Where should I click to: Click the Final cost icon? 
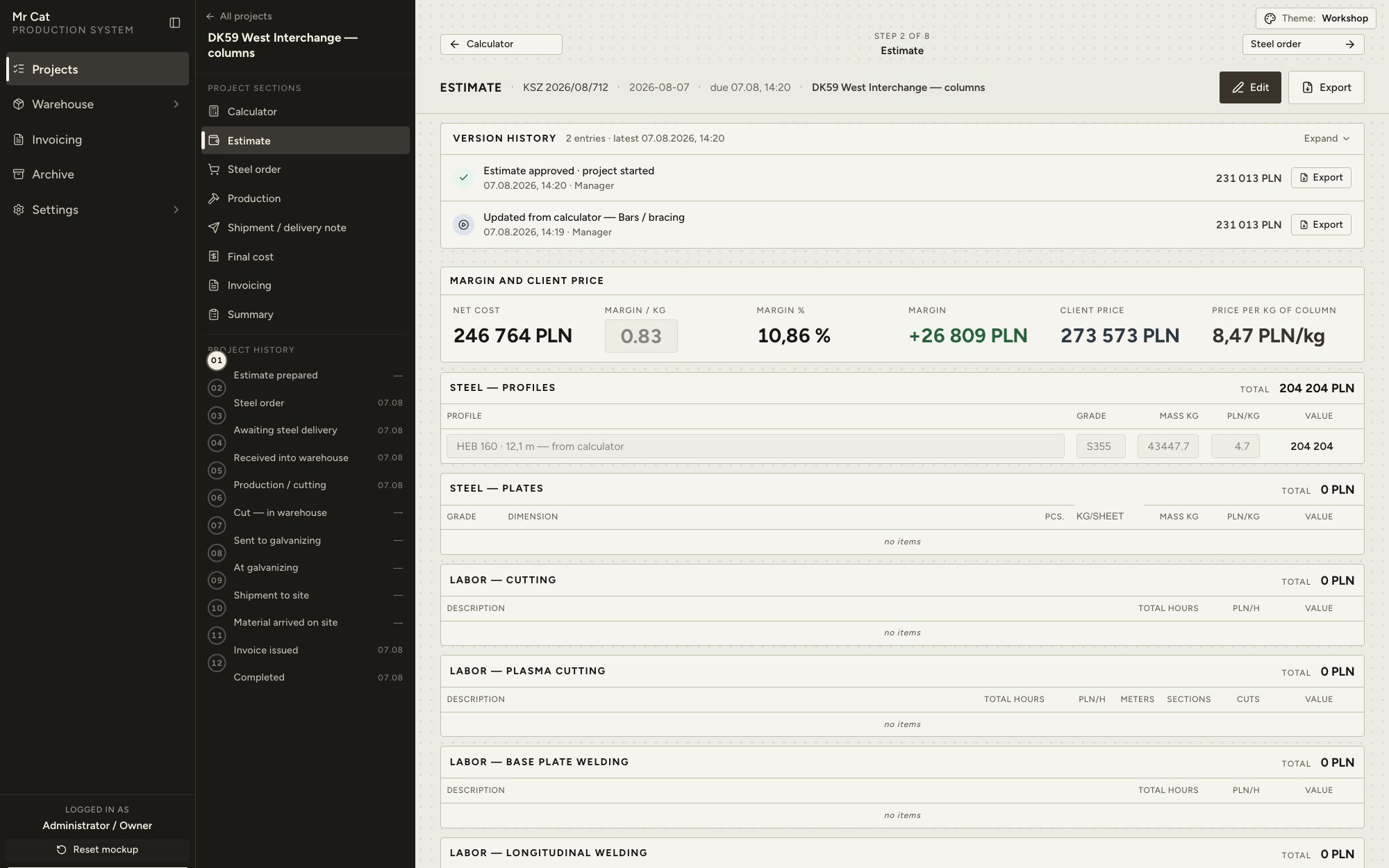[x=214, y=256]
